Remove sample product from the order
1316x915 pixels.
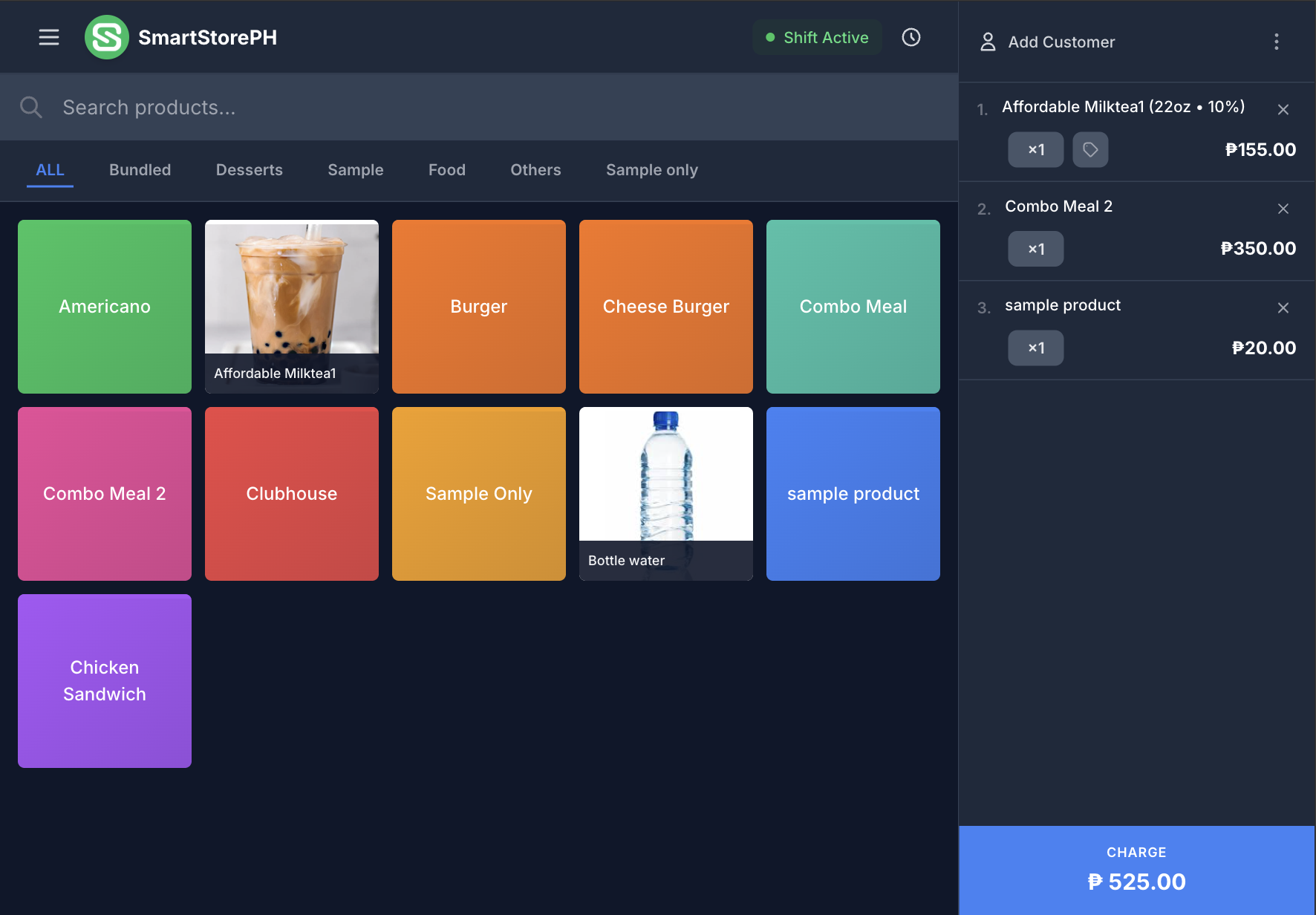pos(1283,307)
